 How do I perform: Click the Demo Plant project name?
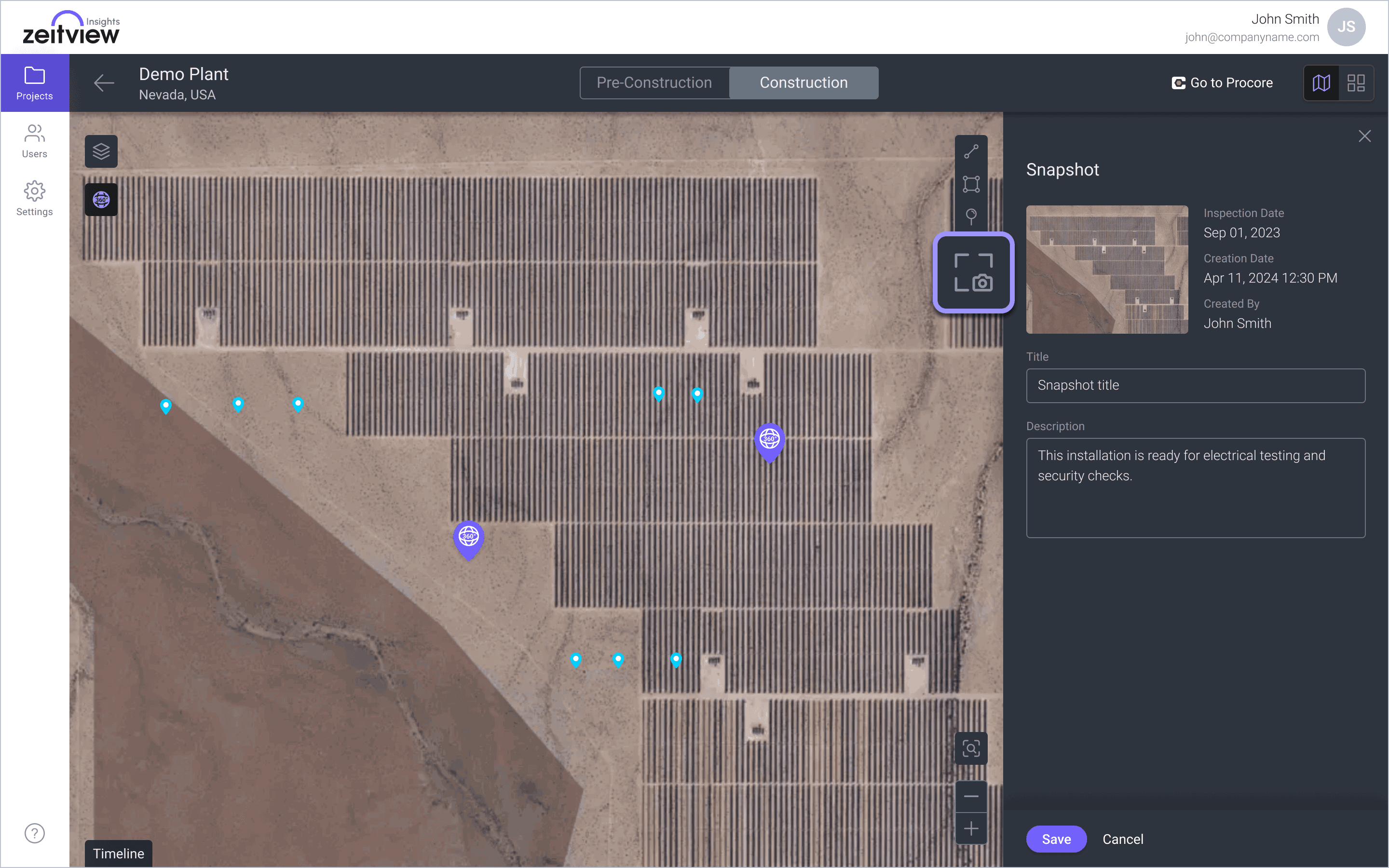184,74
